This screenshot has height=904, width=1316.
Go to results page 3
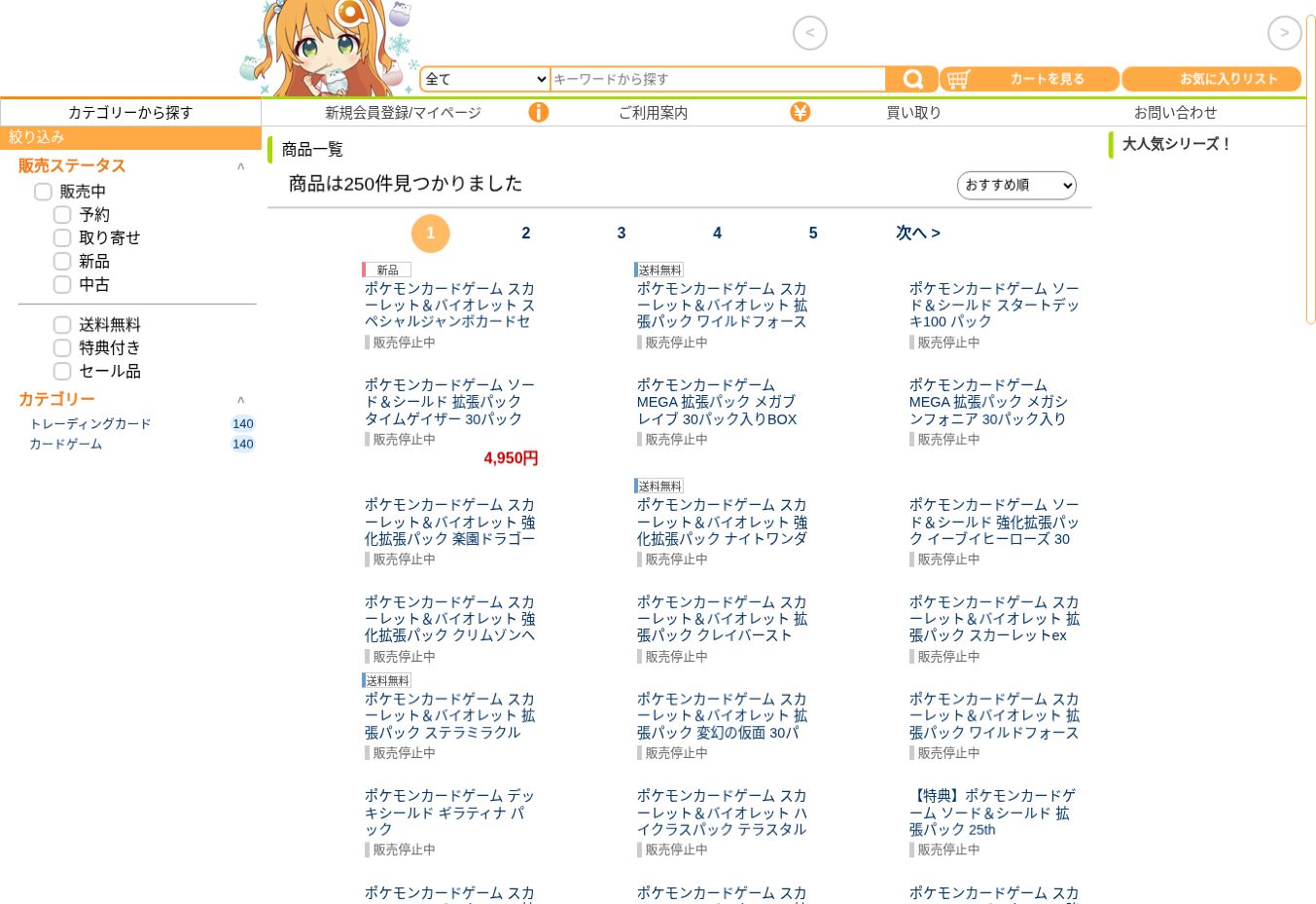pyautogui.click(x=622, y=234)
